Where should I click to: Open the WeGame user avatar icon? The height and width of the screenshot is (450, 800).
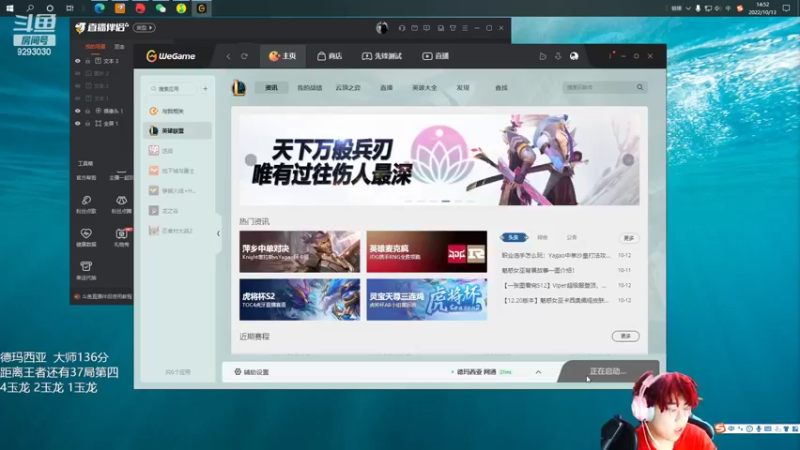tap(574, 56)
